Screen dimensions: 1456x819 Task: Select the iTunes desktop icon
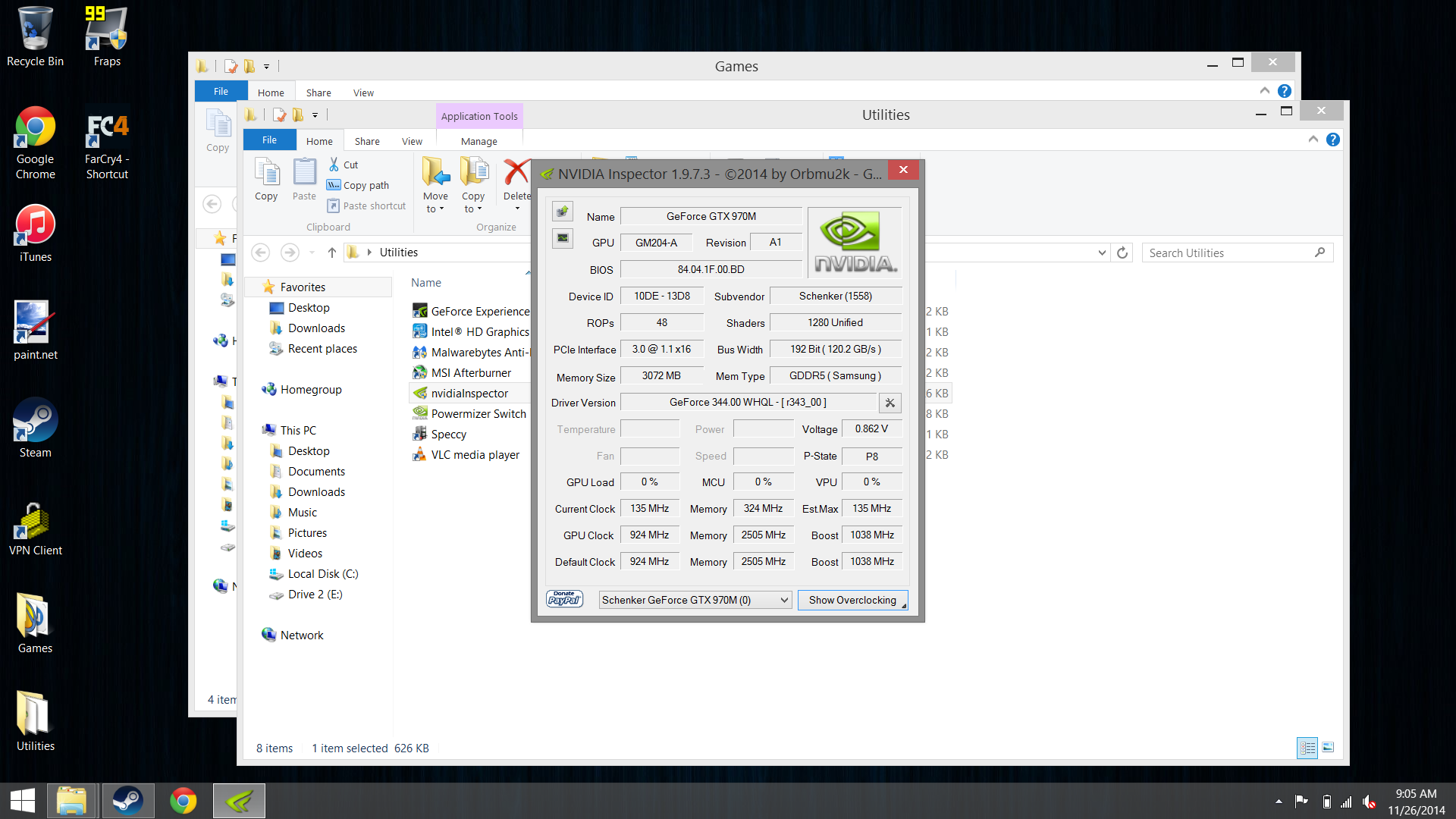click(35, 234)
